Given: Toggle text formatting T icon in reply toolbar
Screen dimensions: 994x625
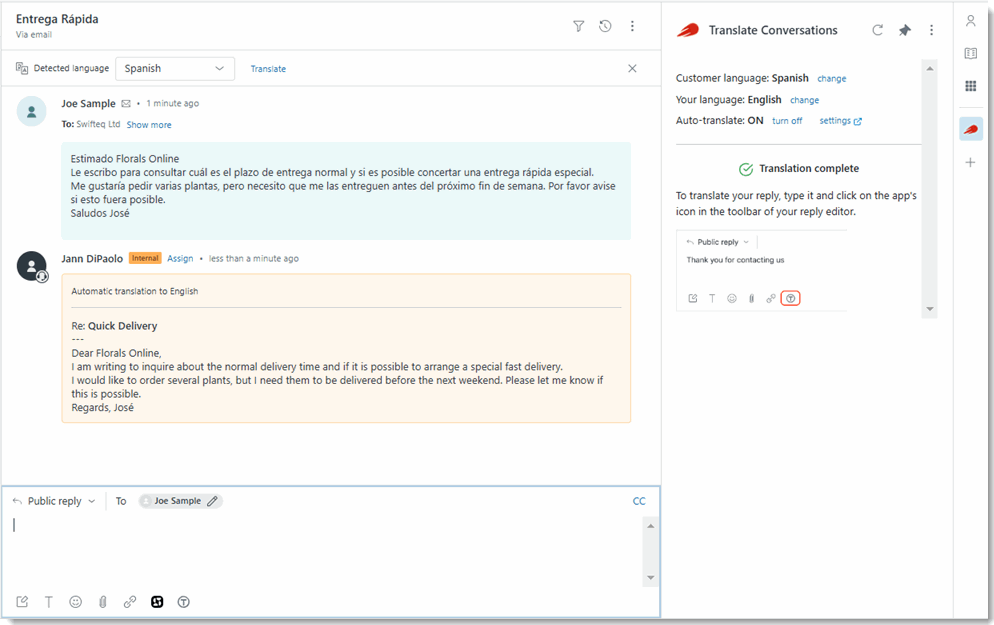Looking at the screenshot, I should tap(48, 602).
